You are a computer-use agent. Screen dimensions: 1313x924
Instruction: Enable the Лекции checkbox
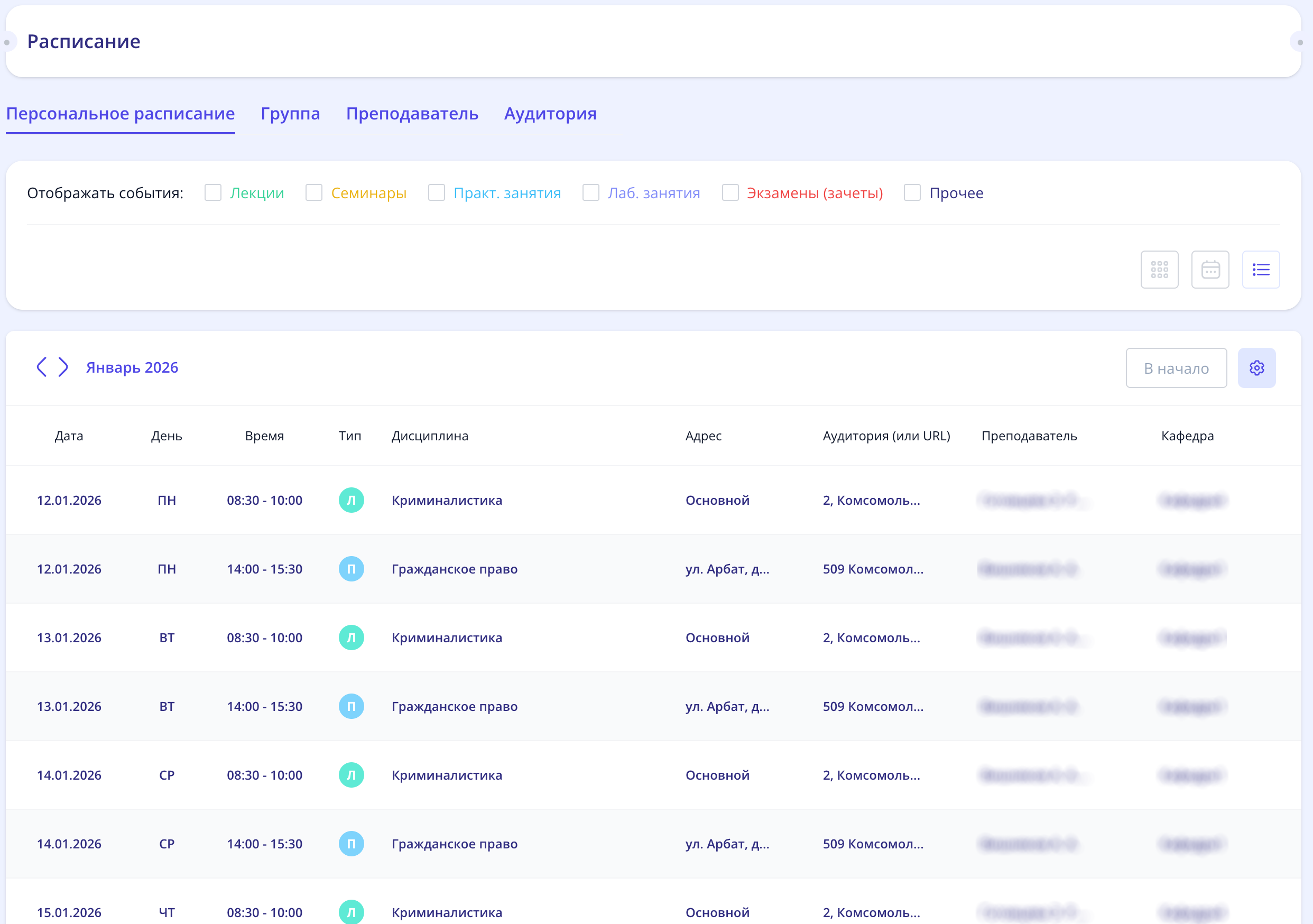[212, 193]
